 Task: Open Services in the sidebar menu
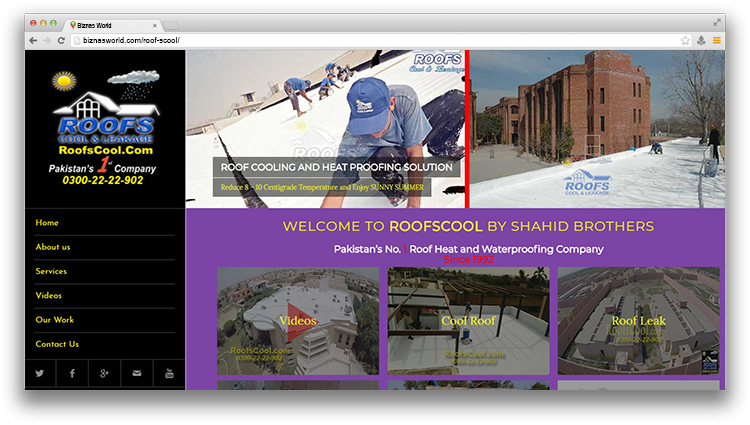pyautogui.click(x=51, y=271)
